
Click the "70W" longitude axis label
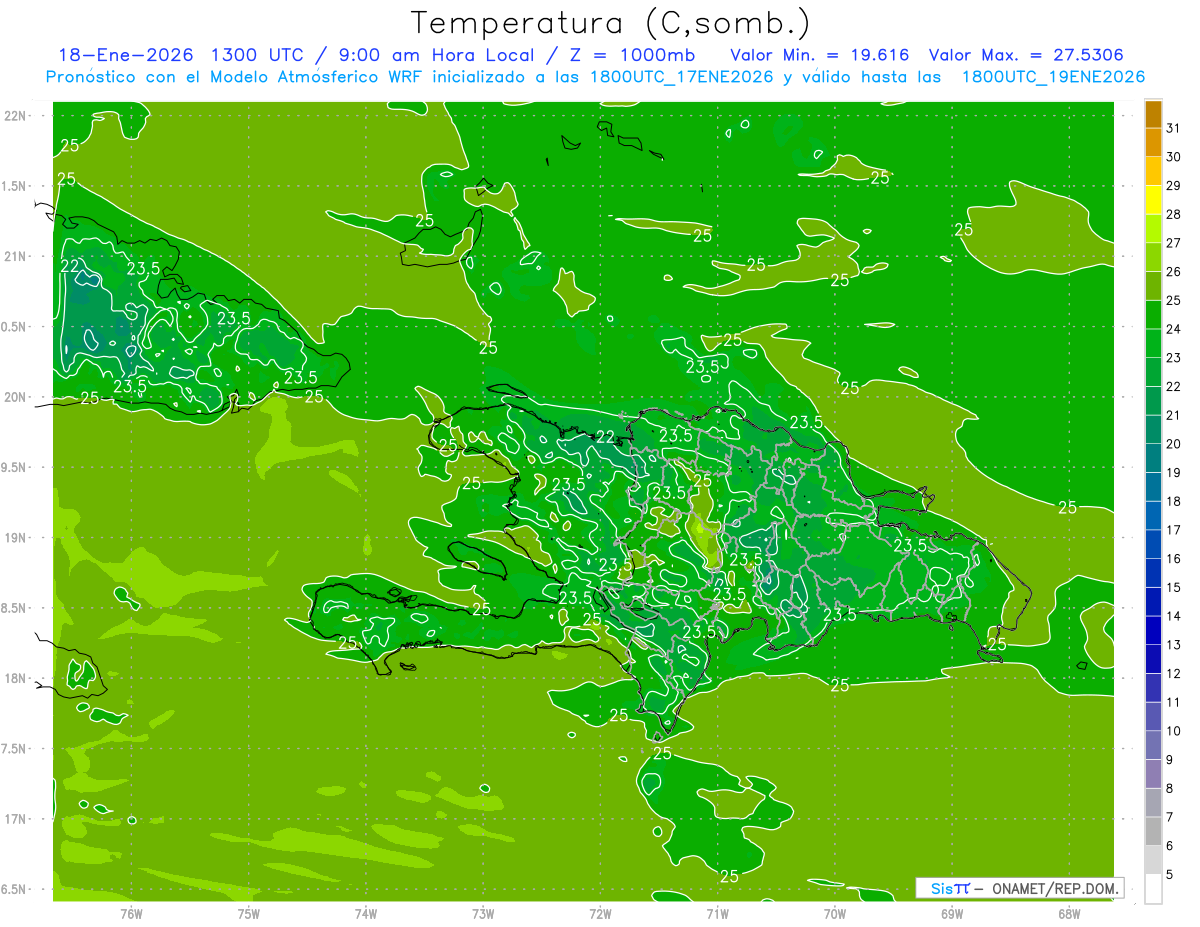tap(835, 913)
